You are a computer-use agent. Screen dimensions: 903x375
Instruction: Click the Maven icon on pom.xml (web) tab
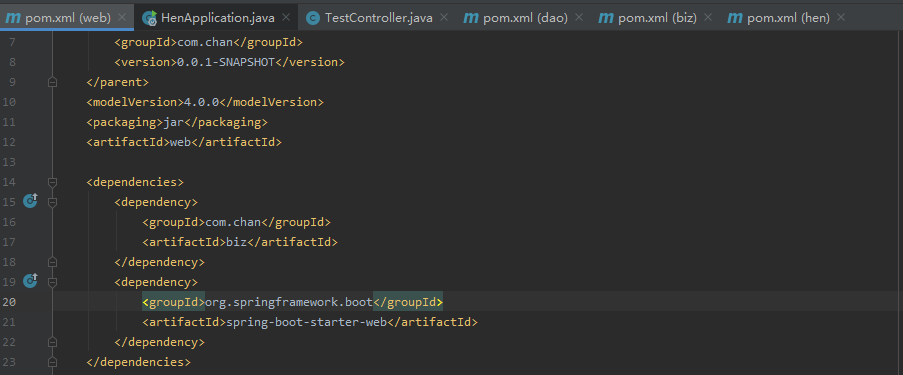13,18
